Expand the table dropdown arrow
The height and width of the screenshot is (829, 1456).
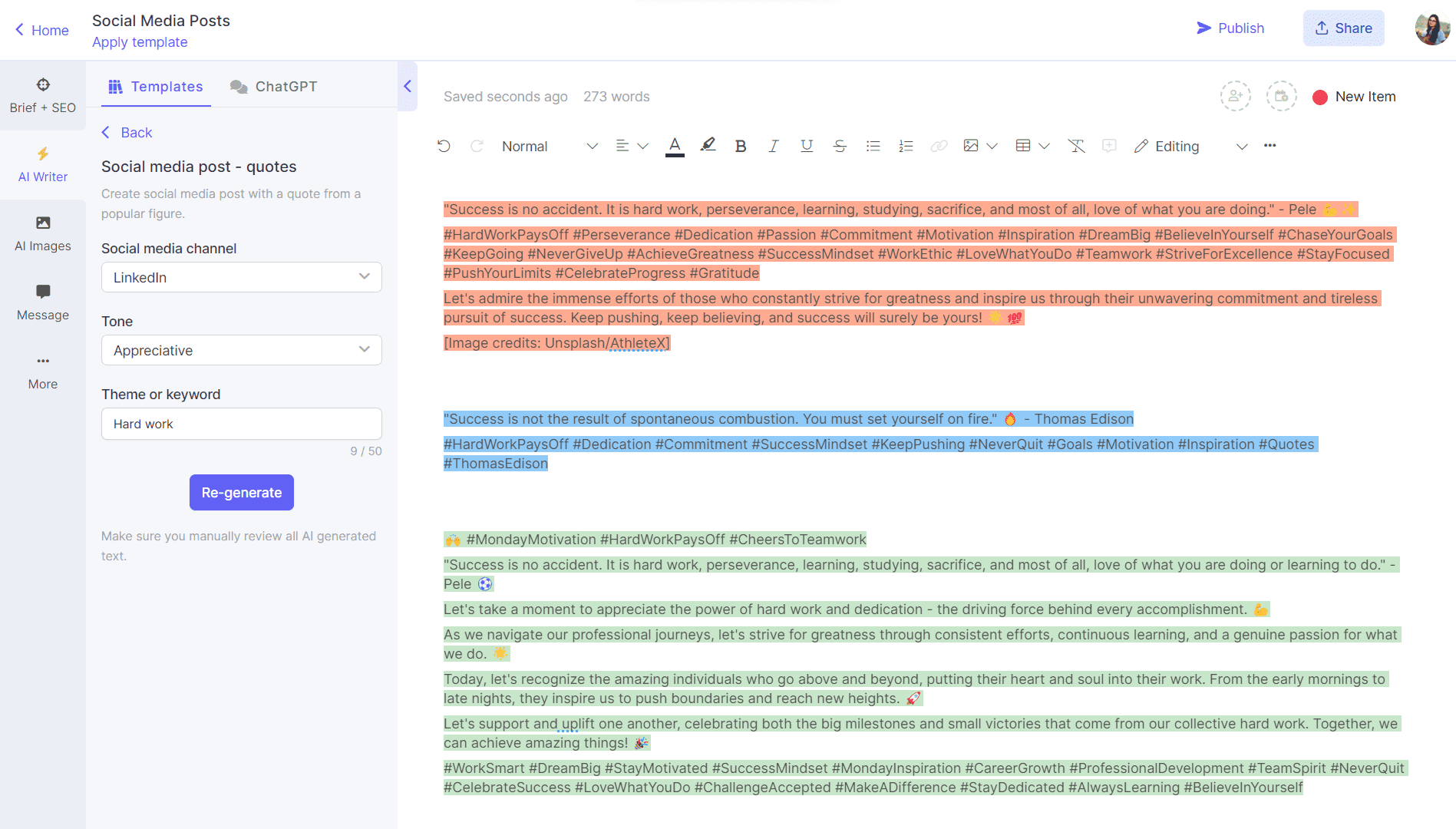(x=1044, y=146)
